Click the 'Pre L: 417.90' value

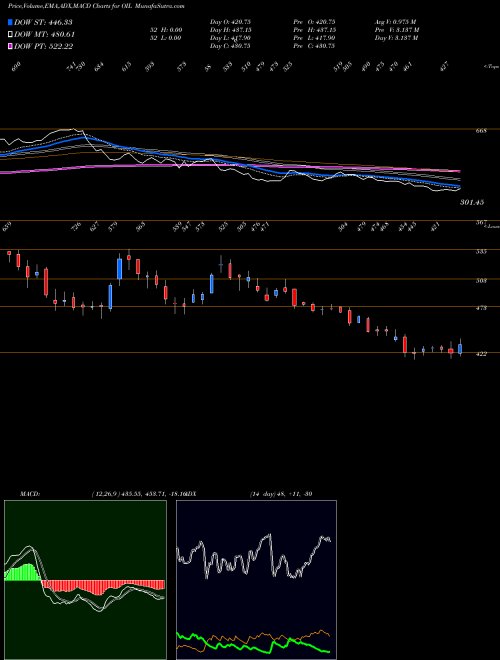coord(314,38)
